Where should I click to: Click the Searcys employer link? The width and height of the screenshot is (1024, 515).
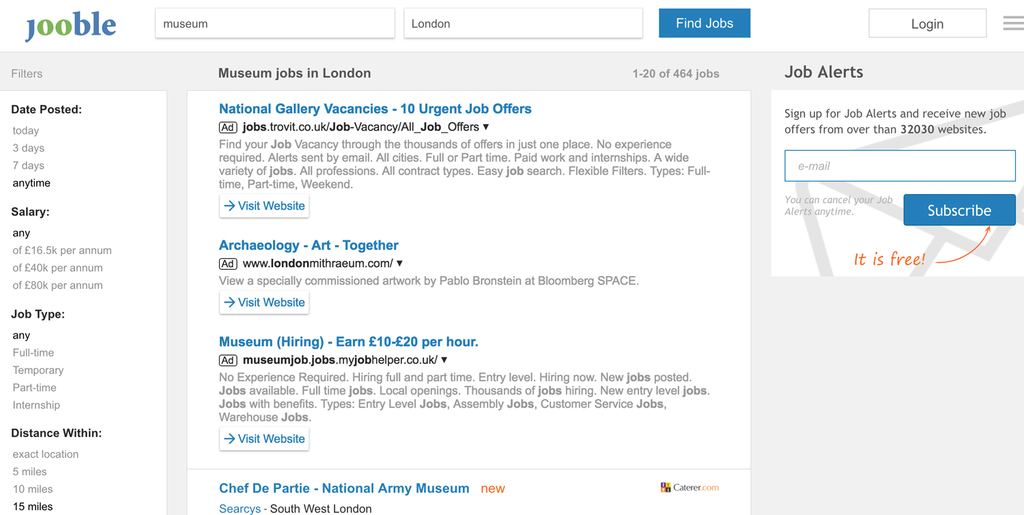pyautogui.click(x=240, y=508)
